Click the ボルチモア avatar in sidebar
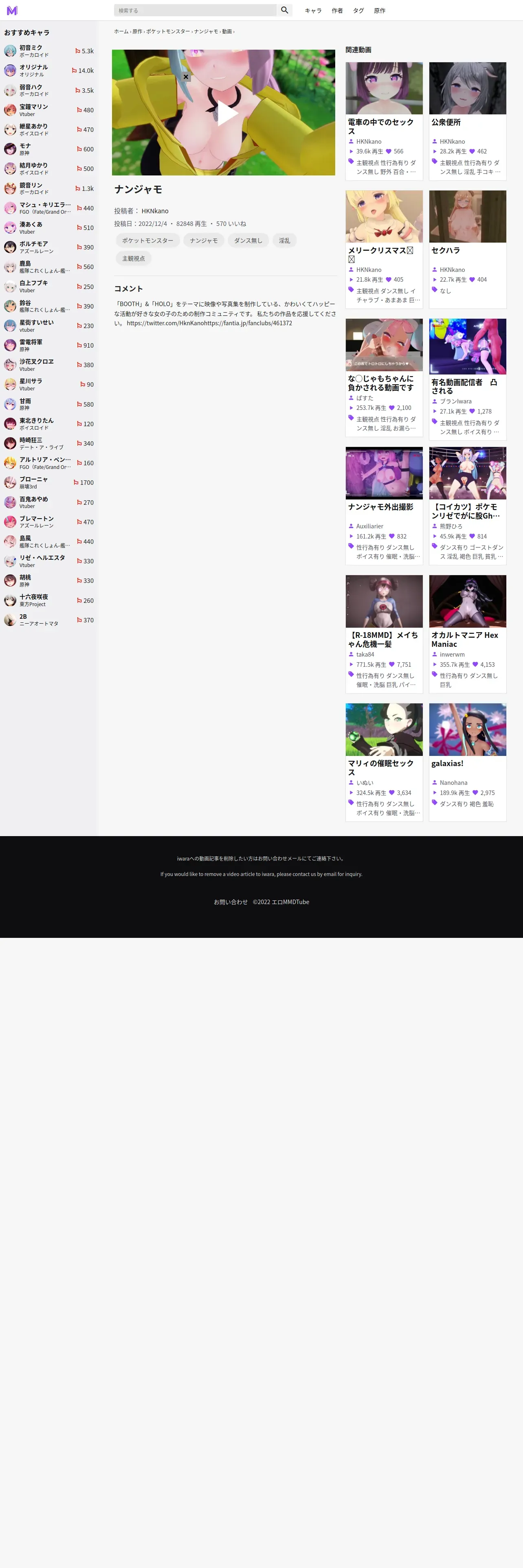This screenshot has width=523, height=1568. (10, 247)
